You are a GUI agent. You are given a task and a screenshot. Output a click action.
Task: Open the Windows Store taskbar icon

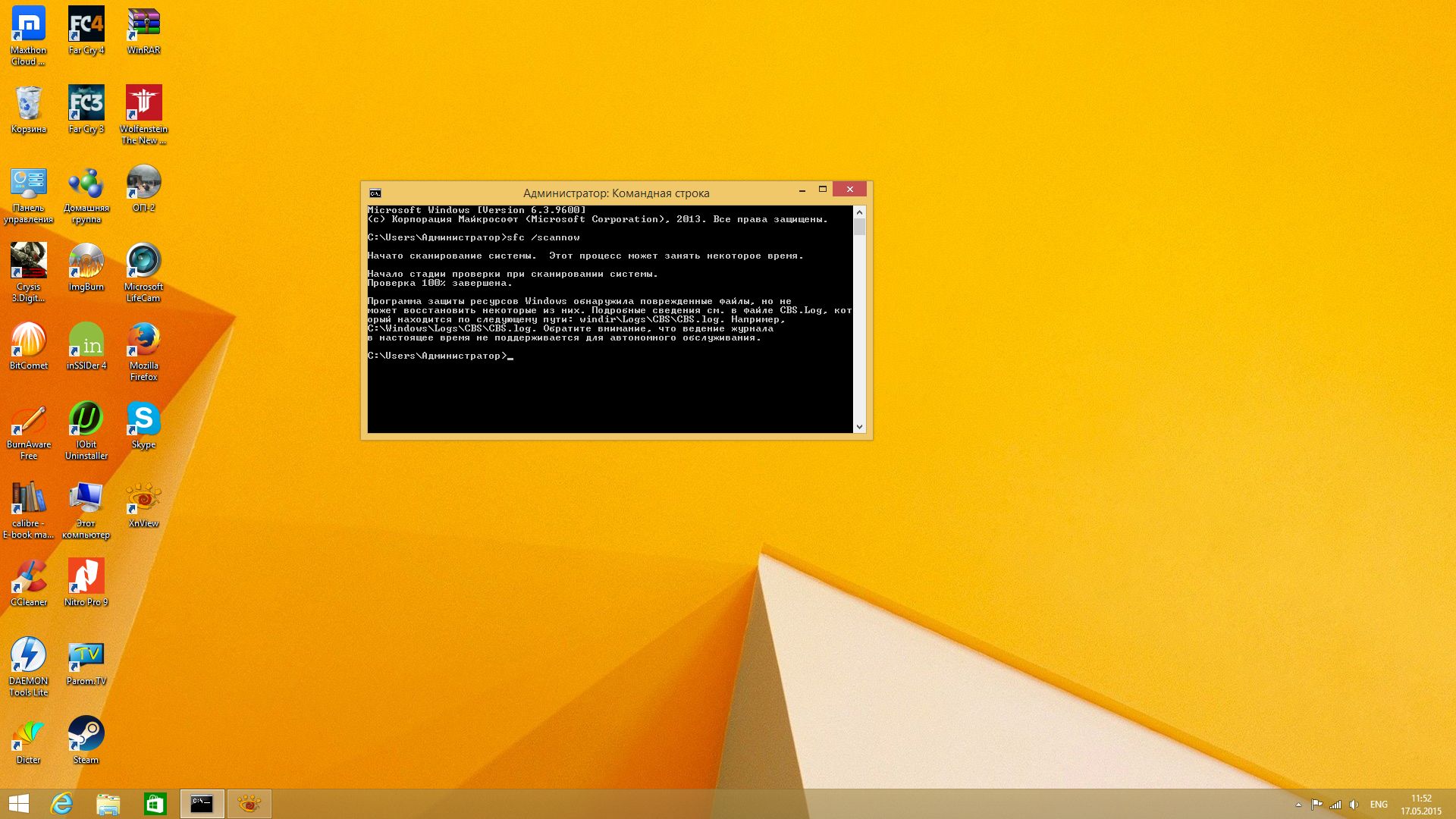pos(155,804)
